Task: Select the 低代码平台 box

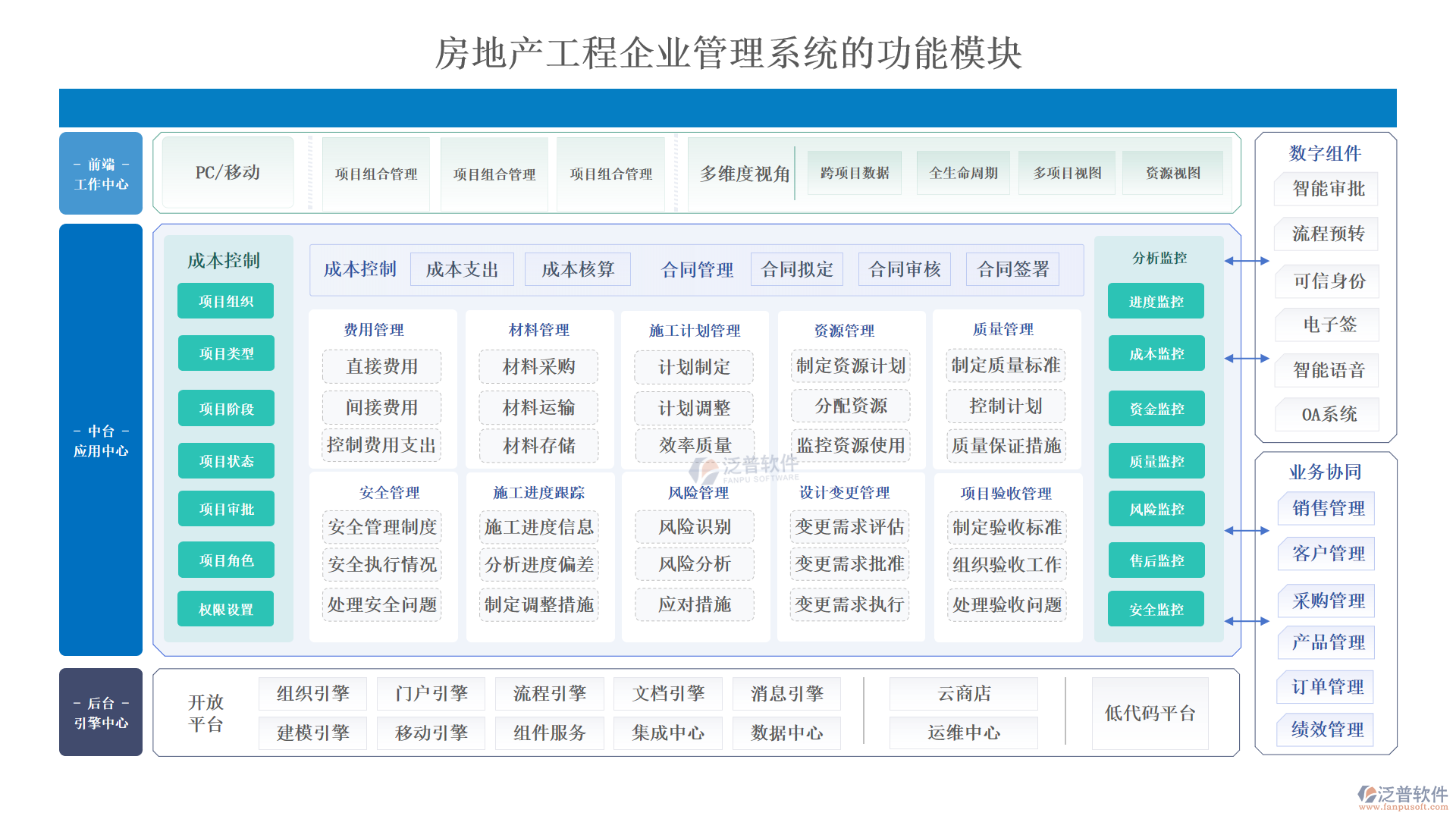Action: (1150, 713)
